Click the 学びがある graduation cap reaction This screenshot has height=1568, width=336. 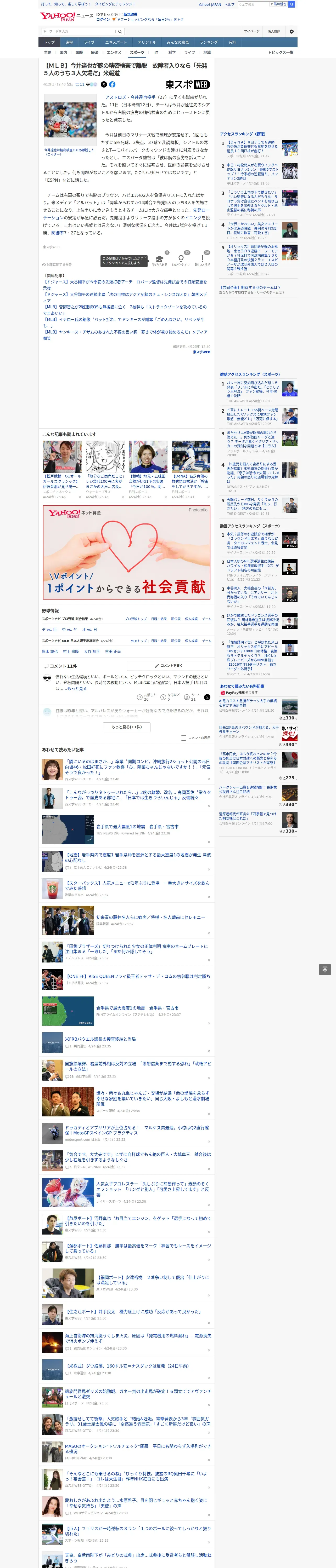(160, 260)
